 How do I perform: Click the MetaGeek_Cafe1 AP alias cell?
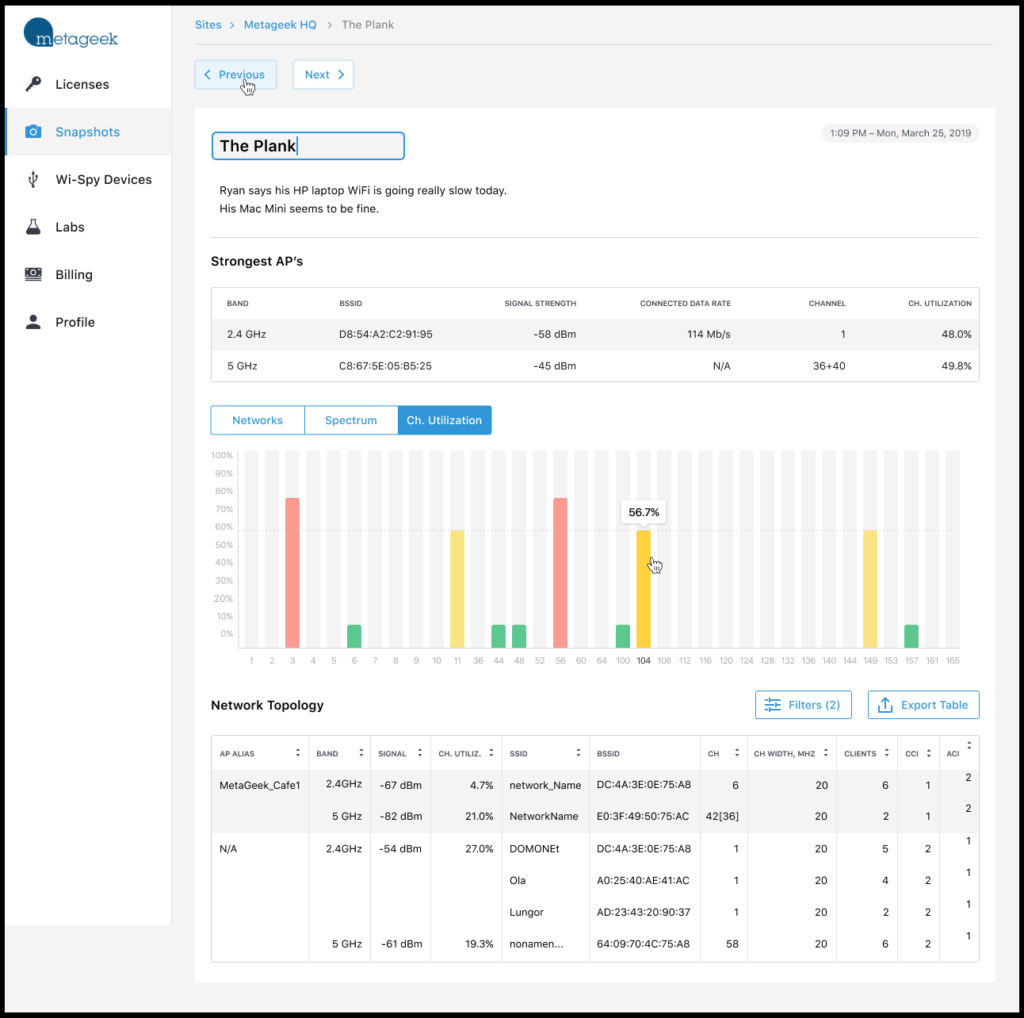pyautogui.click(x=260, y=786)
